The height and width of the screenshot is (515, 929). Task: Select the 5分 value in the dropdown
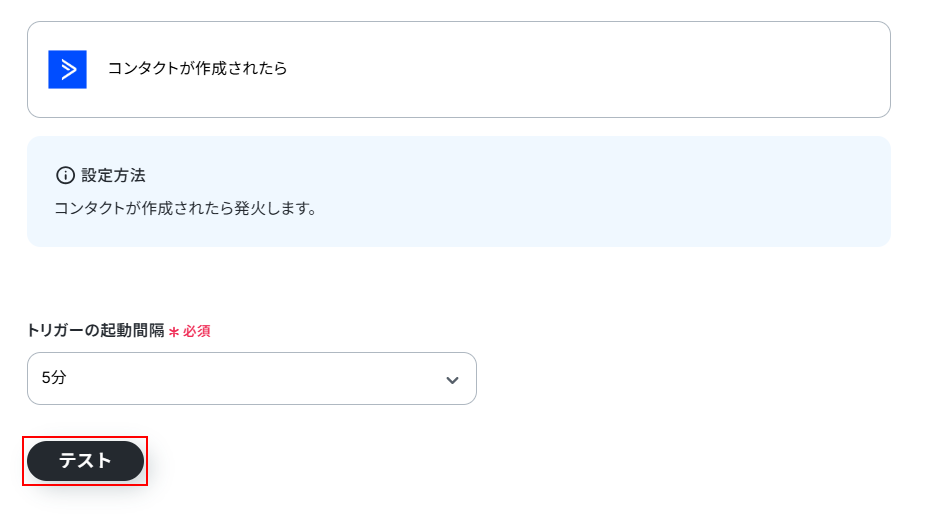(55, 379)
